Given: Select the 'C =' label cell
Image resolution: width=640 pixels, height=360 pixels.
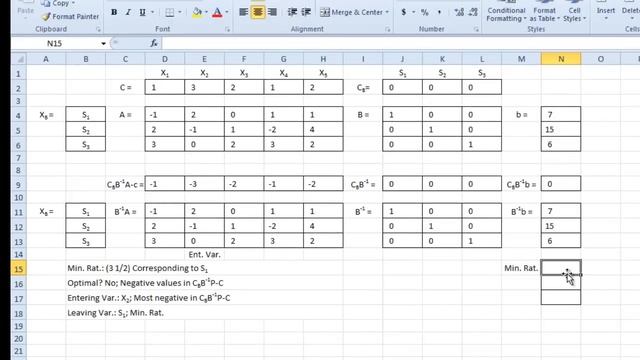Looking at the screenshot, I should point(125,87).
